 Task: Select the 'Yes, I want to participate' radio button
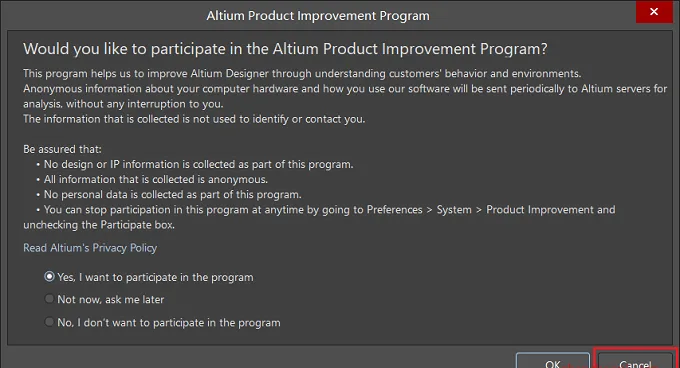[49, 277]
